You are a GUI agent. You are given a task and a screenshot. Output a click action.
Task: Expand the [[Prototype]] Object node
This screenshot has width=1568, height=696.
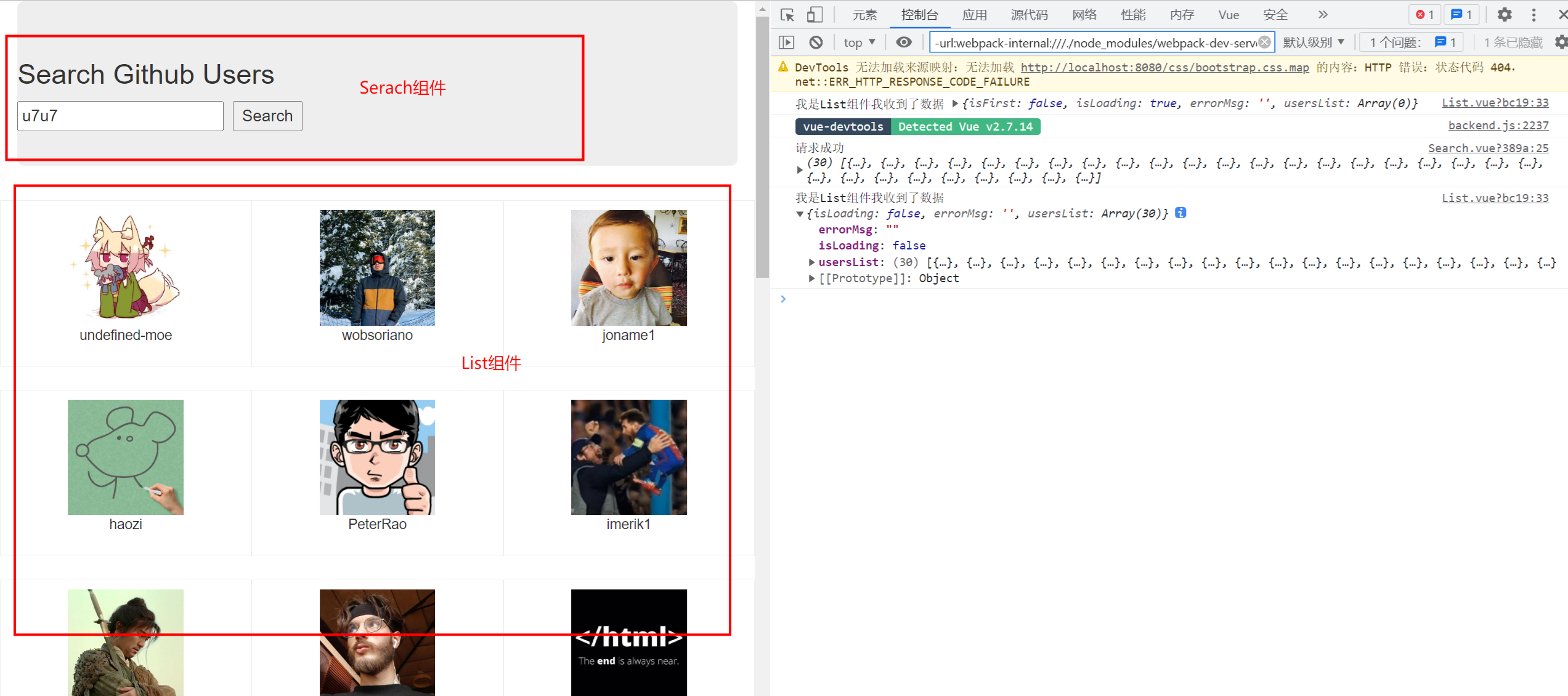pyautogui.click(x=811, y=278)
